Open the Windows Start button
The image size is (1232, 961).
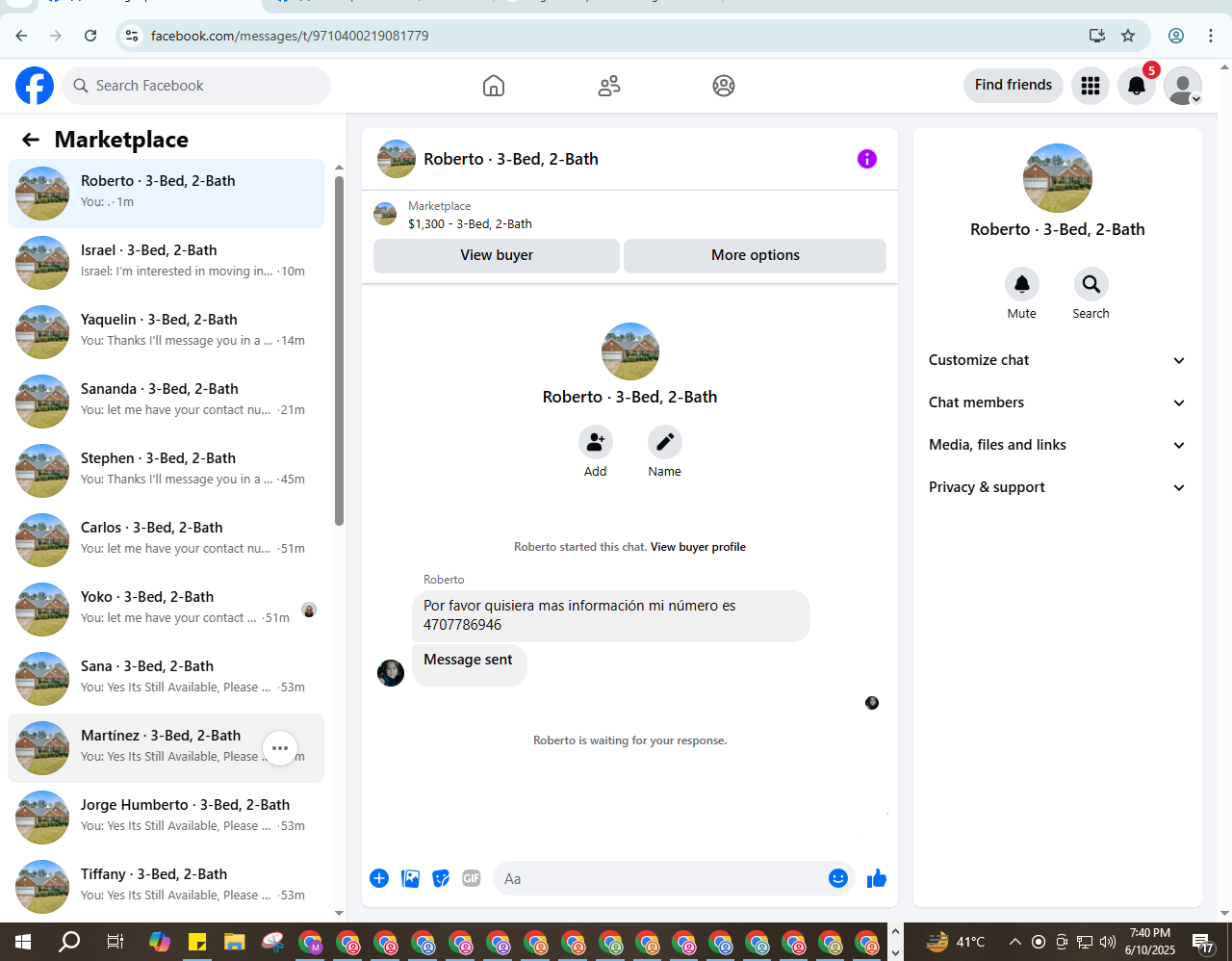click(x=23, y=942)
